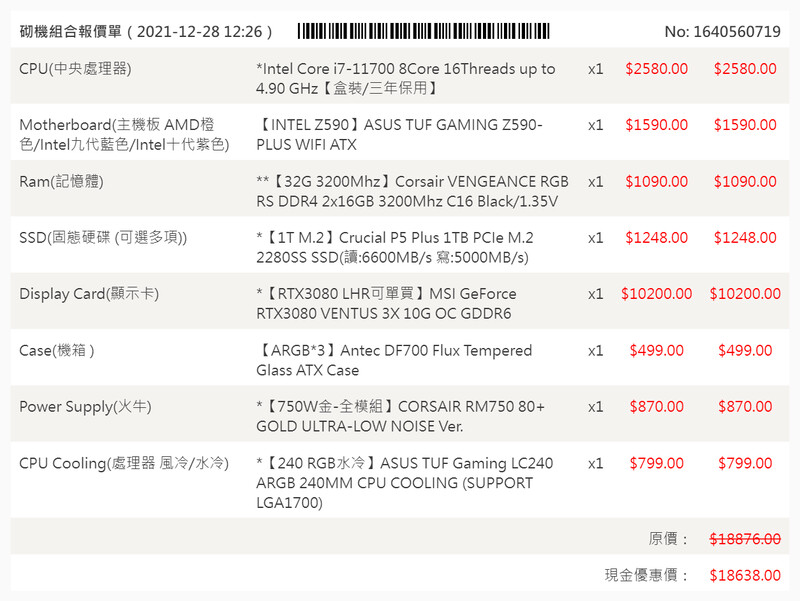The height and width of the screenshot is (601, 800).
Task: Select the SSD(固態硬碟) category label
Action: point(103,237)
